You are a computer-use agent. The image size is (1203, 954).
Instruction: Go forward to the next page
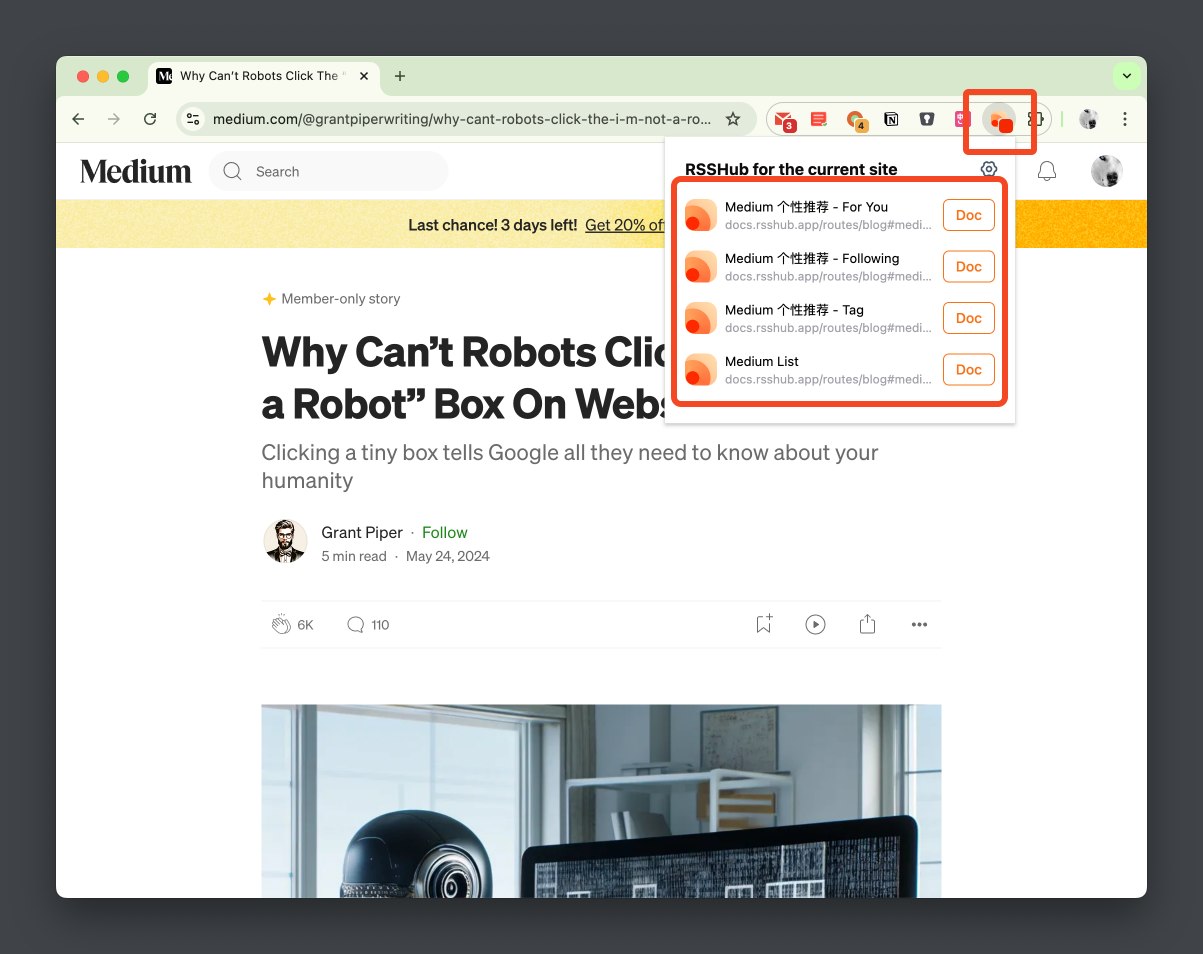tap(114, 119)
